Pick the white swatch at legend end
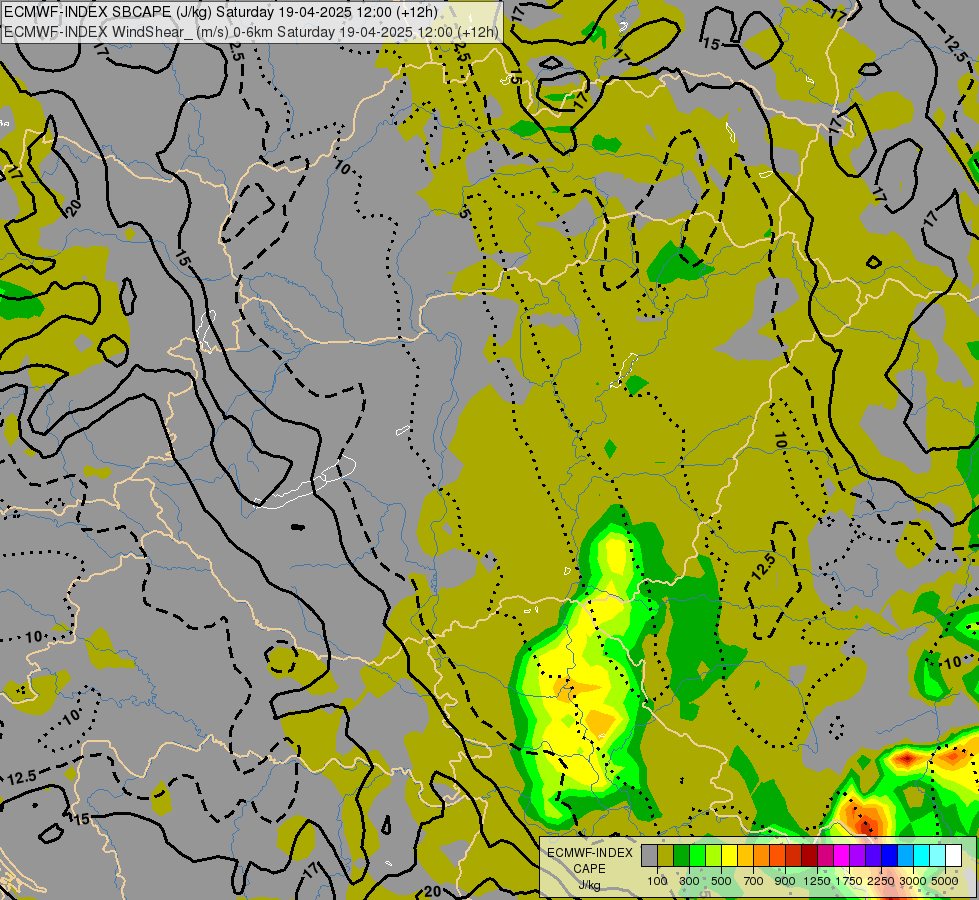This screenshot has width=979, height=900. pyautogui.click(x=954, y=856)
